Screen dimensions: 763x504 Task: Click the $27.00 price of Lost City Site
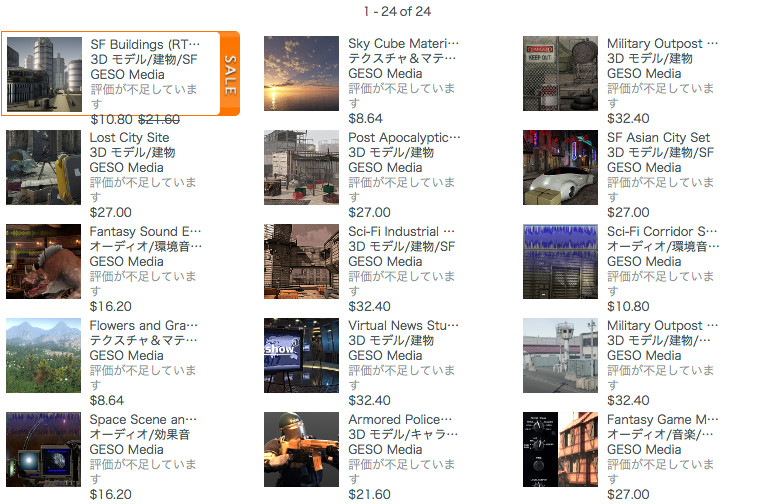click(x=110, y=212)
